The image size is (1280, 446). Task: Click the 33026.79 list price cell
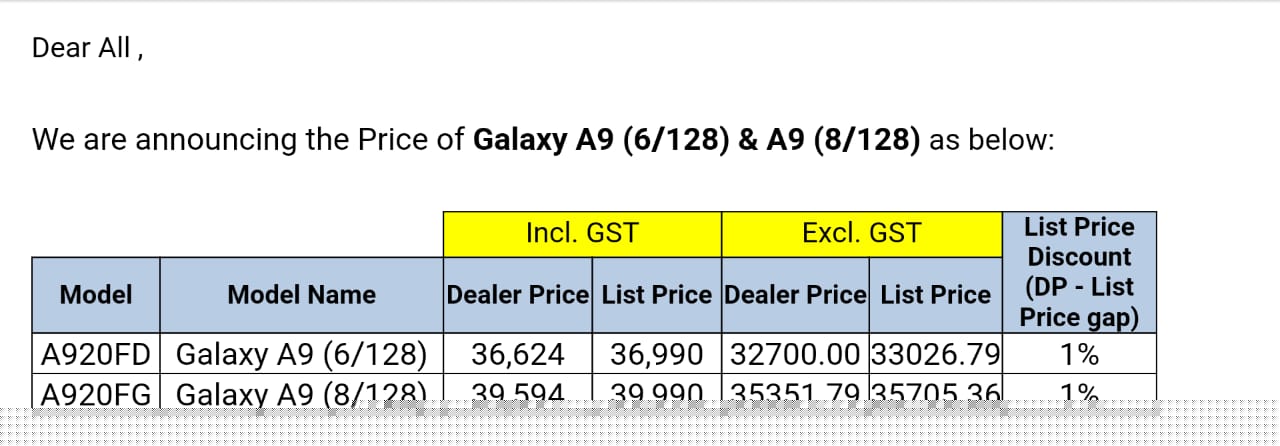point(935,354)
